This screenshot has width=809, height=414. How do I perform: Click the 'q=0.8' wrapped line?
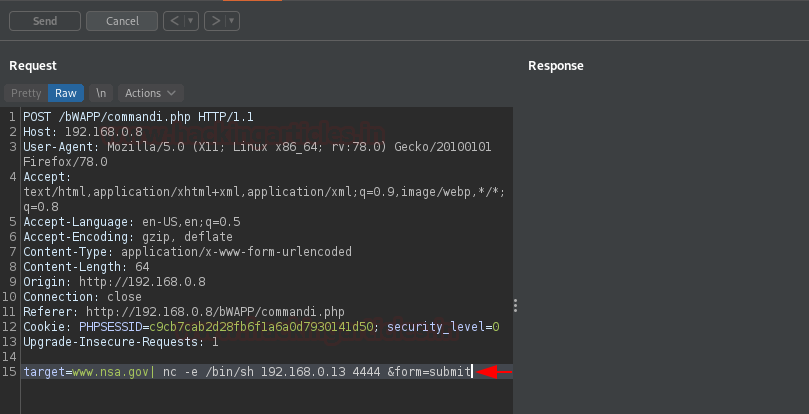coord(41,207)
